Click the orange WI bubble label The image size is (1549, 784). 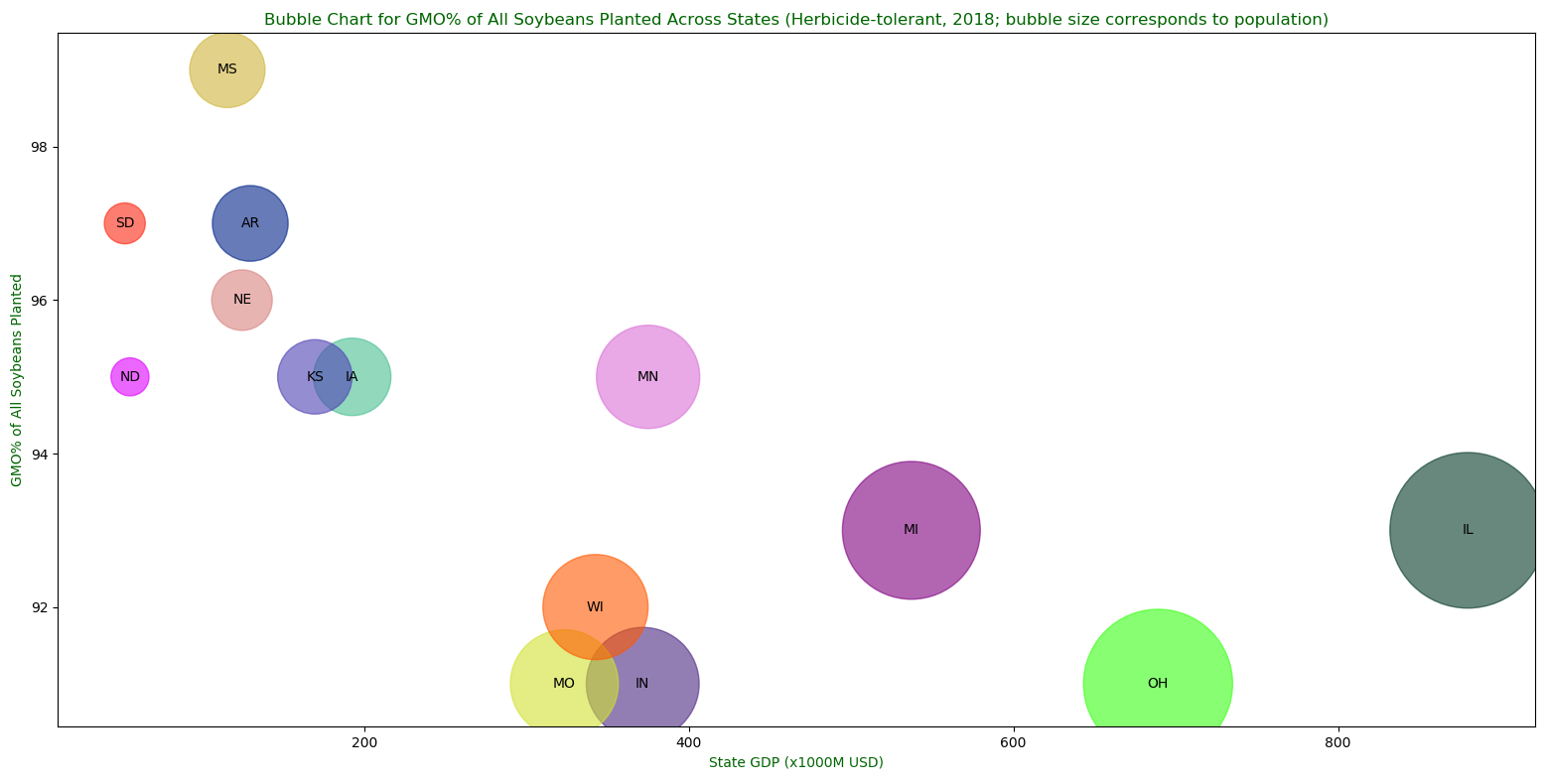coord(595,607)
